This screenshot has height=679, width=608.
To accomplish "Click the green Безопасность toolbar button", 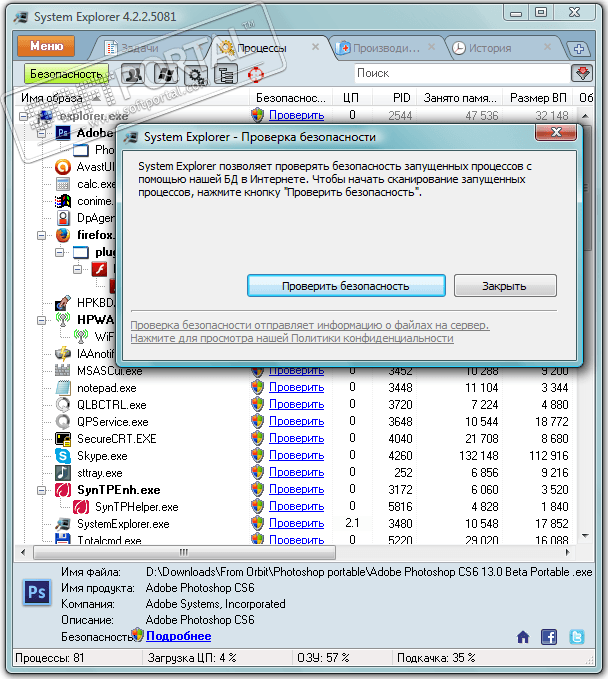I will point(66,74).
